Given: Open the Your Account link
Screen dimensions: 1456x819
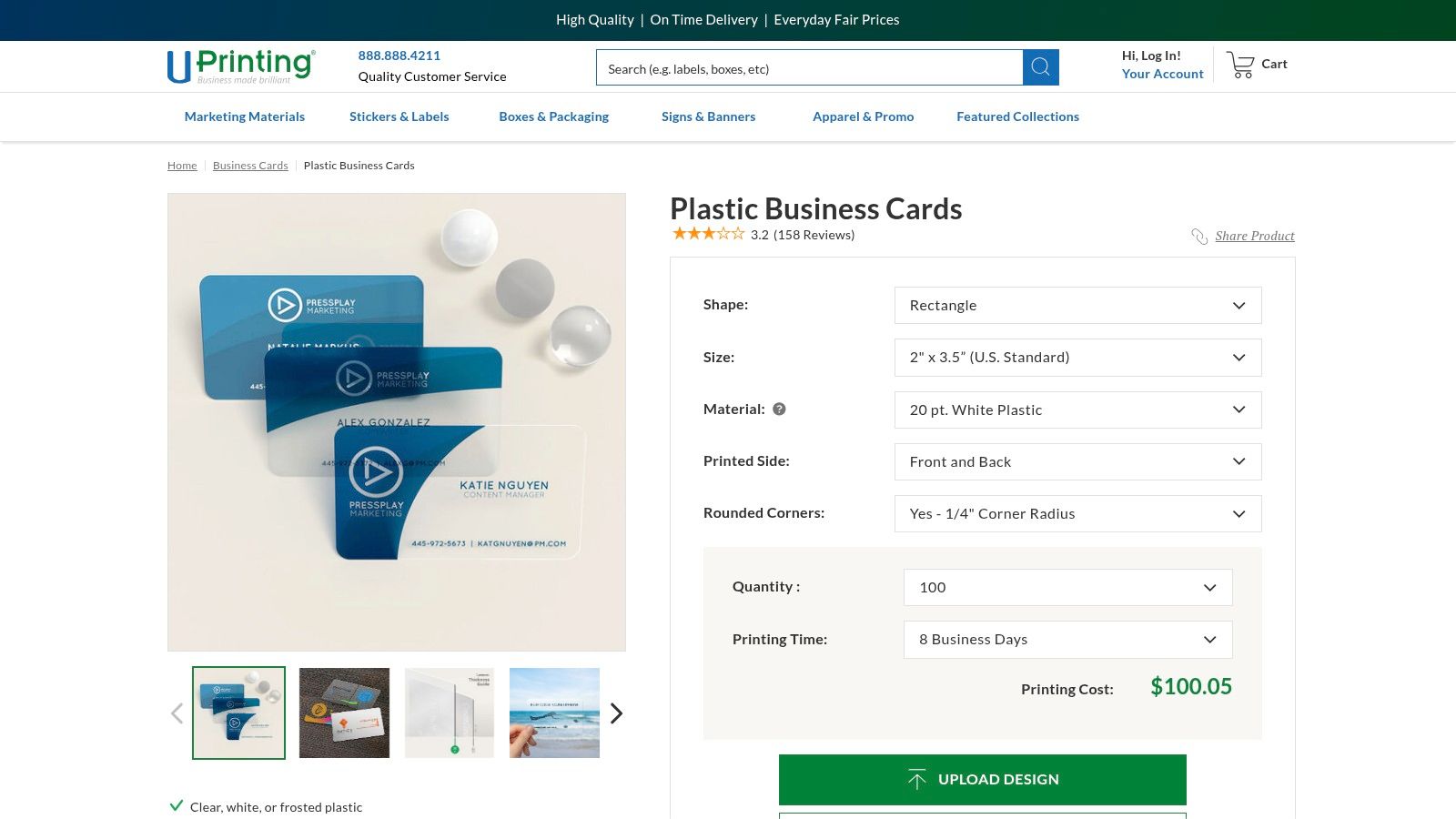Looking at the screenshot, I should coord(1163,74).
